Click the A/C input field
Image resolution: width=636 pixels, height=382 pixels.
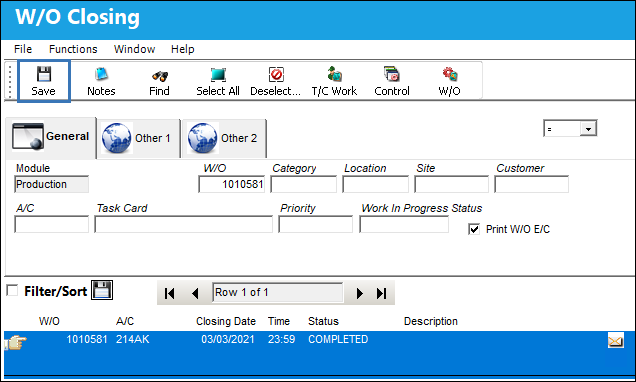pyautogui.click(x=52, y=224)
